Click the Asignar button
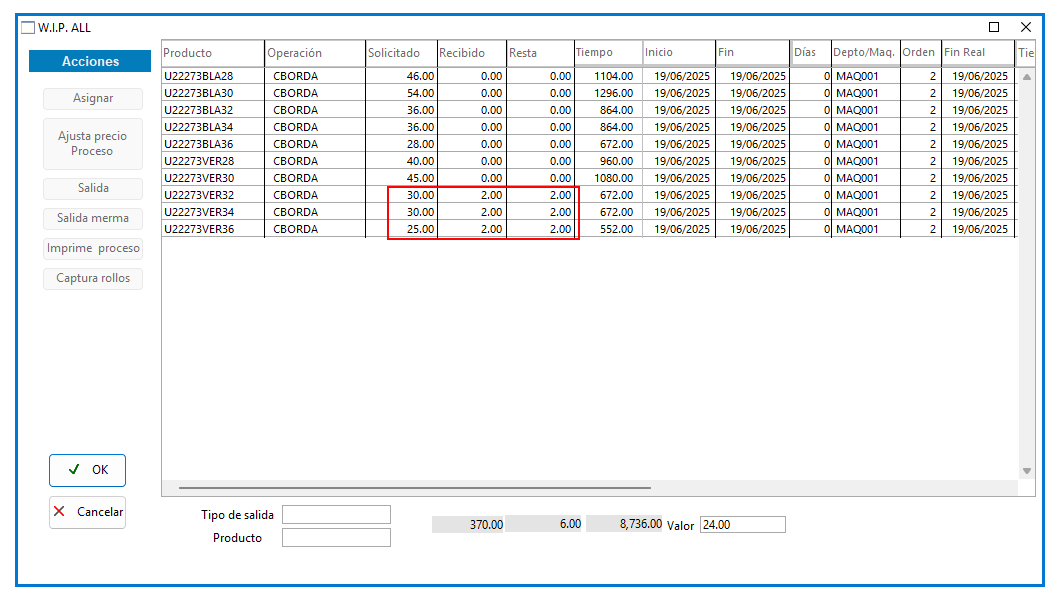This screenshot has height=600, width=1056. (x=93, y=98)
